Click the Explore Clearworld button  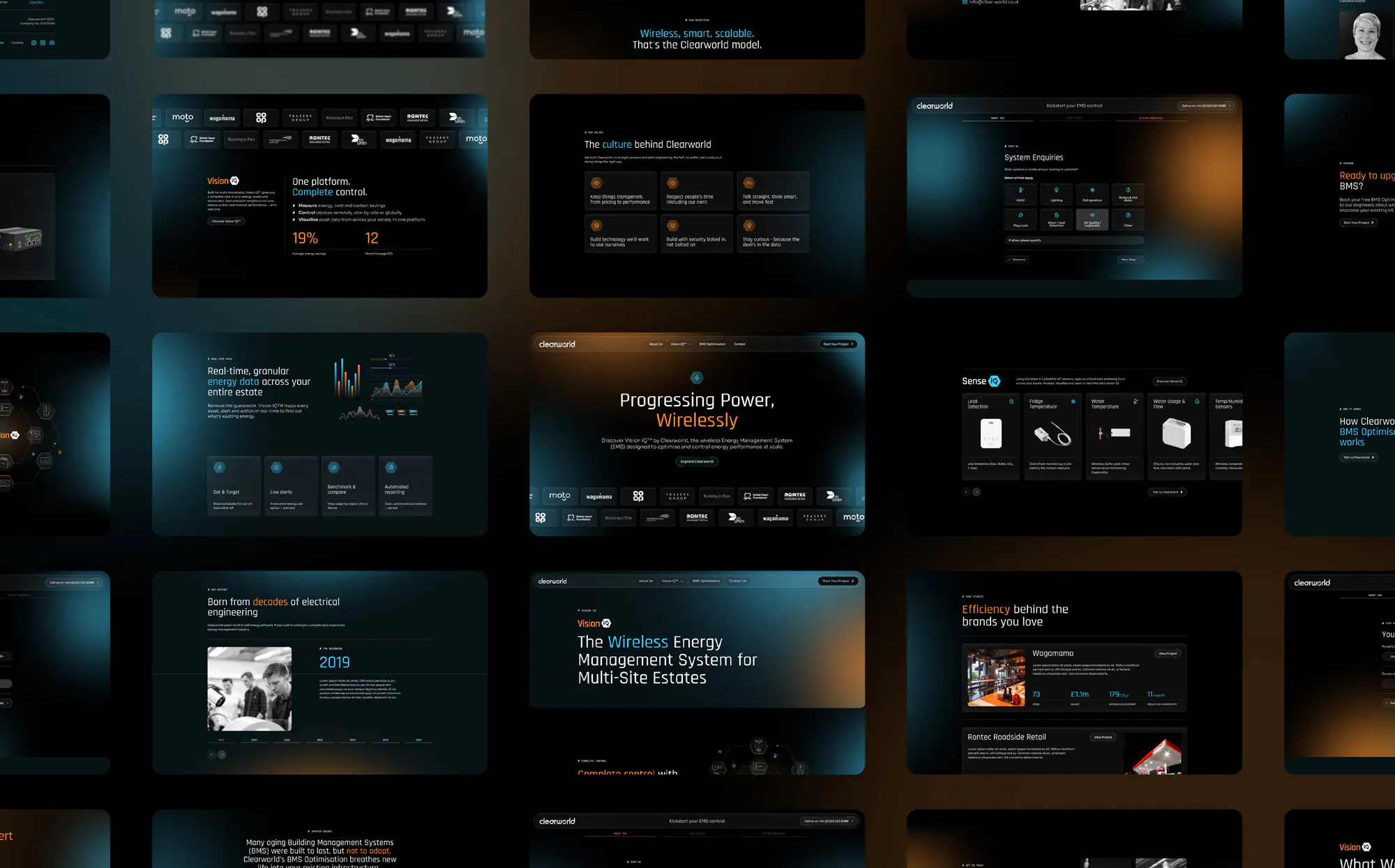[697, 462]
